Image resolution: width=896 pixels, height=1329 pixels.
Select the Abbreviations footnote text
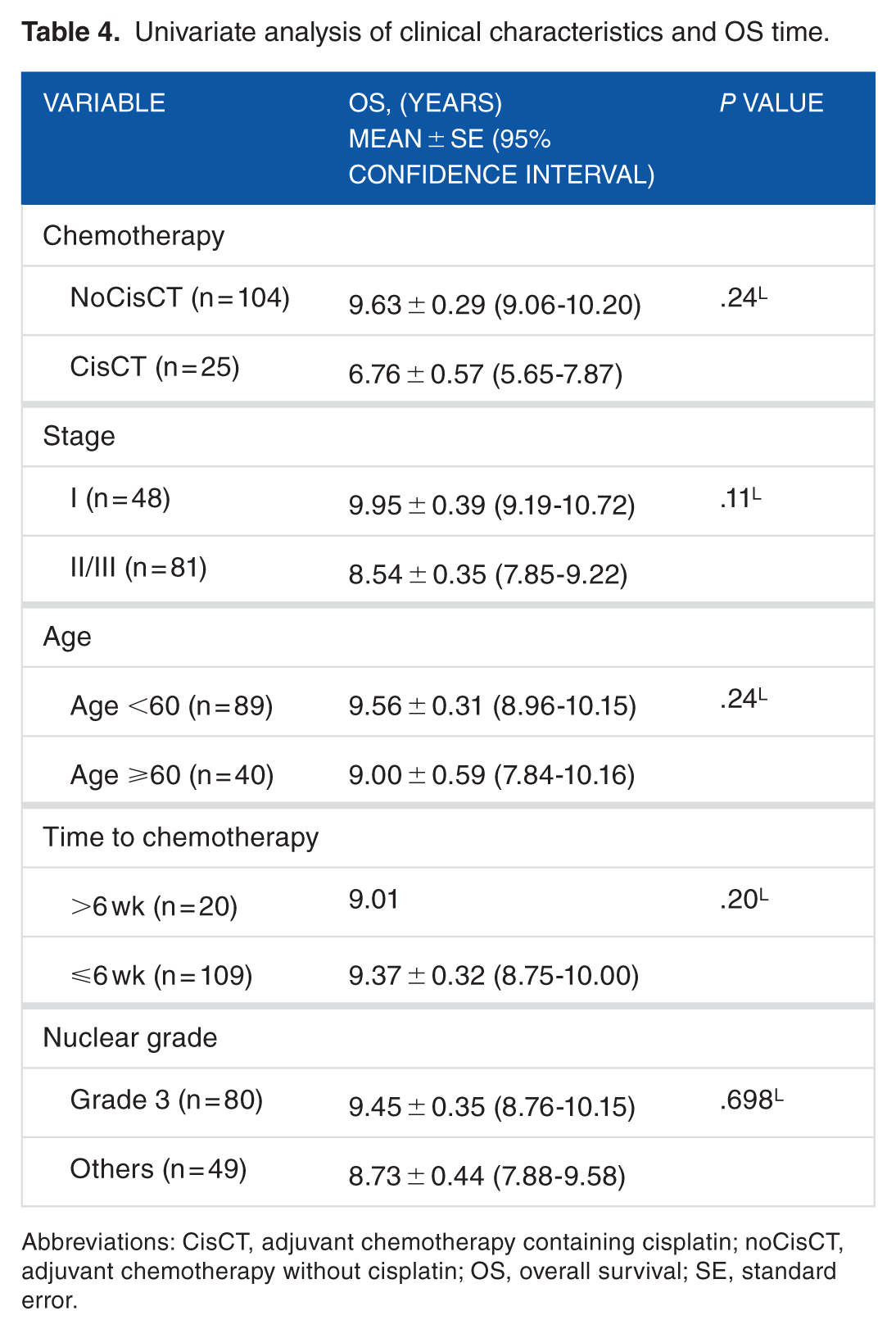(432, 1271)
